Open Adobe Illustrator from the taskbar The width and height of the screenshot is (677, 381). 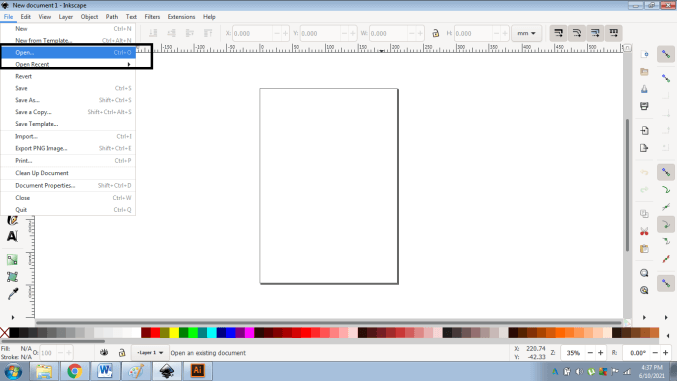coord(197,371)
